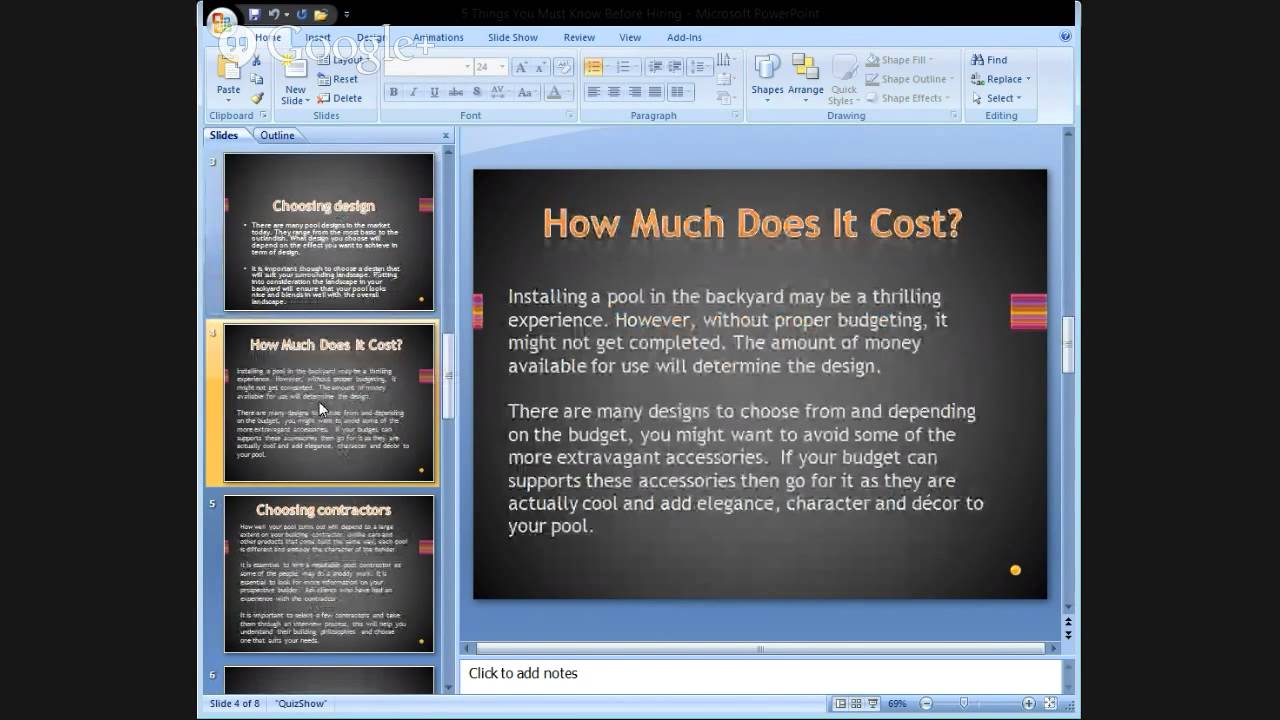Clear all formatting in Font group
The image size is (1280, 720).
click(x=564, y=67)
